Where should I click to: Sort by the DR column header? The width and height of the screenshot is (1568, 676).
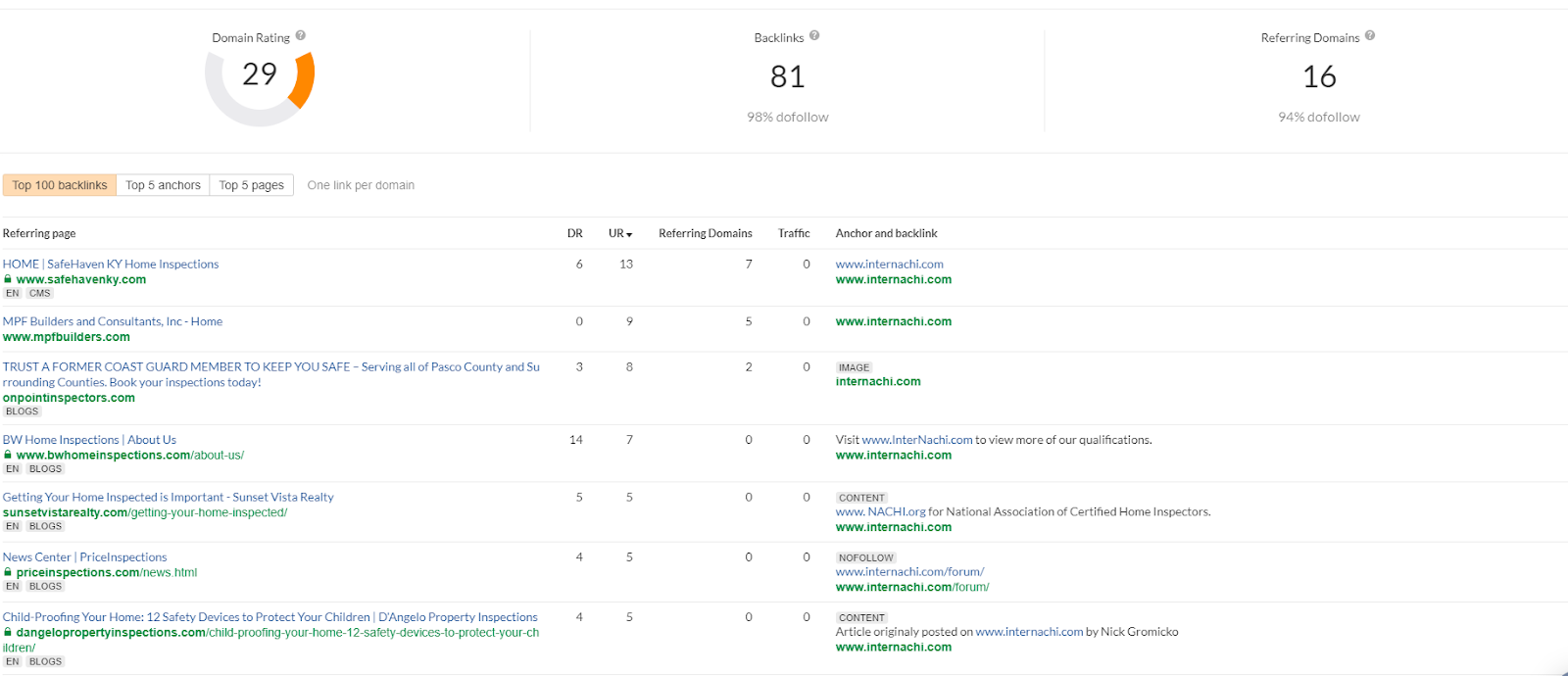575,233
